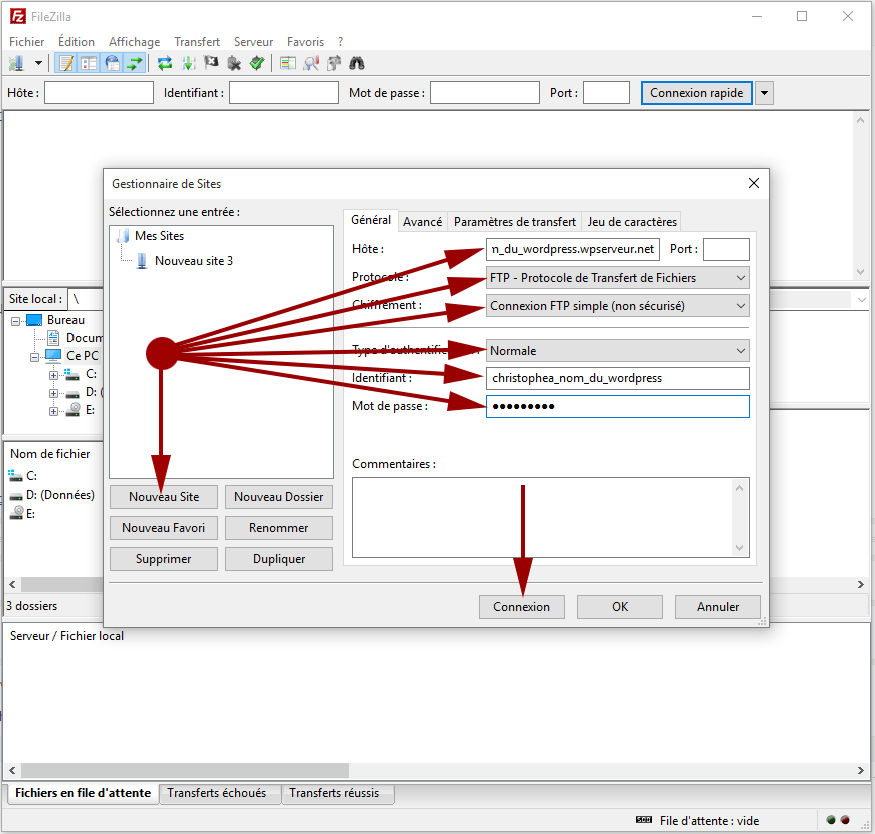The image size is (875, 834).
Task: Open the Serveur menu
Action: tap(253, 42)
